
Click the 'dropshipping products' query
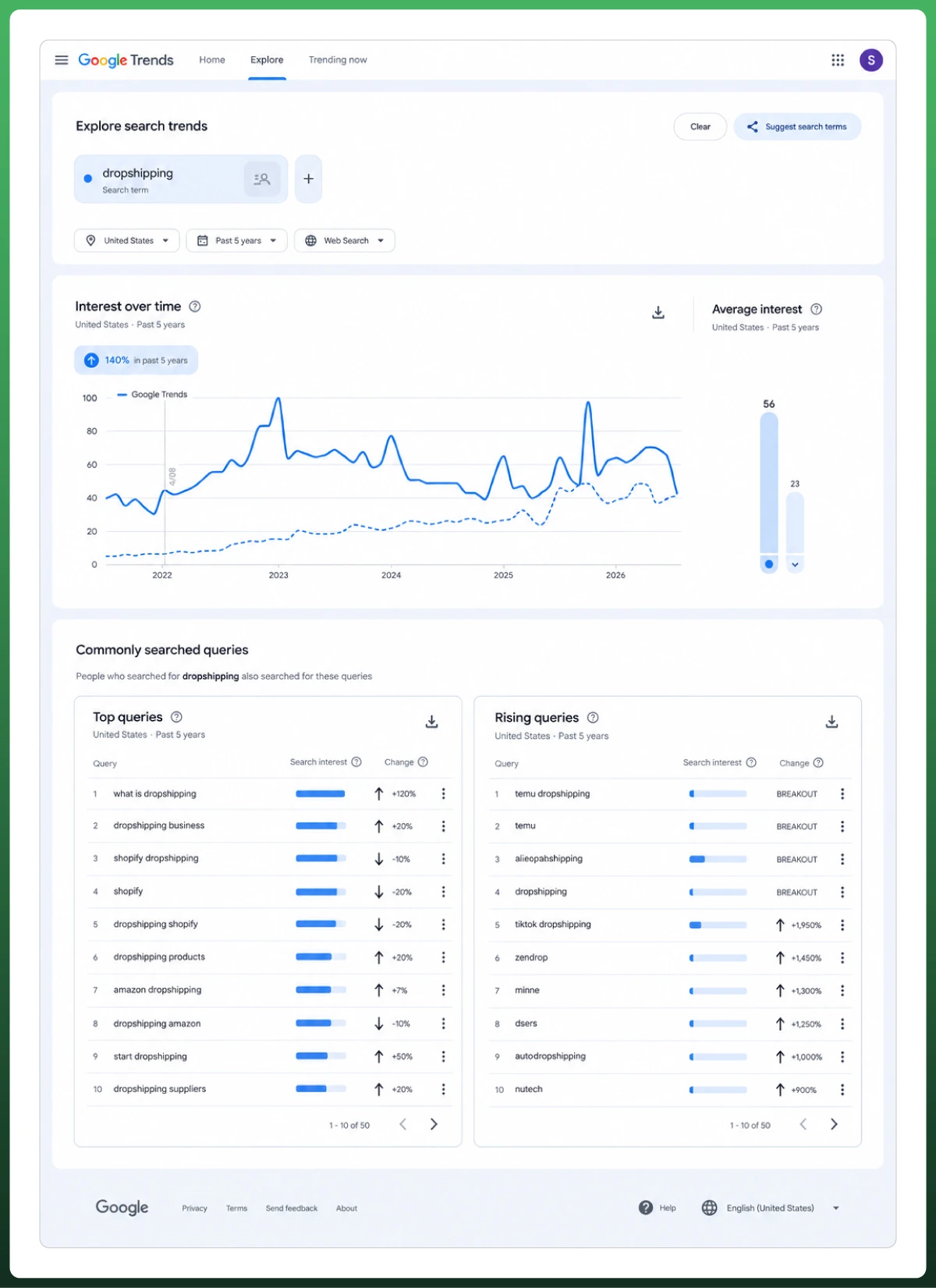159,957
